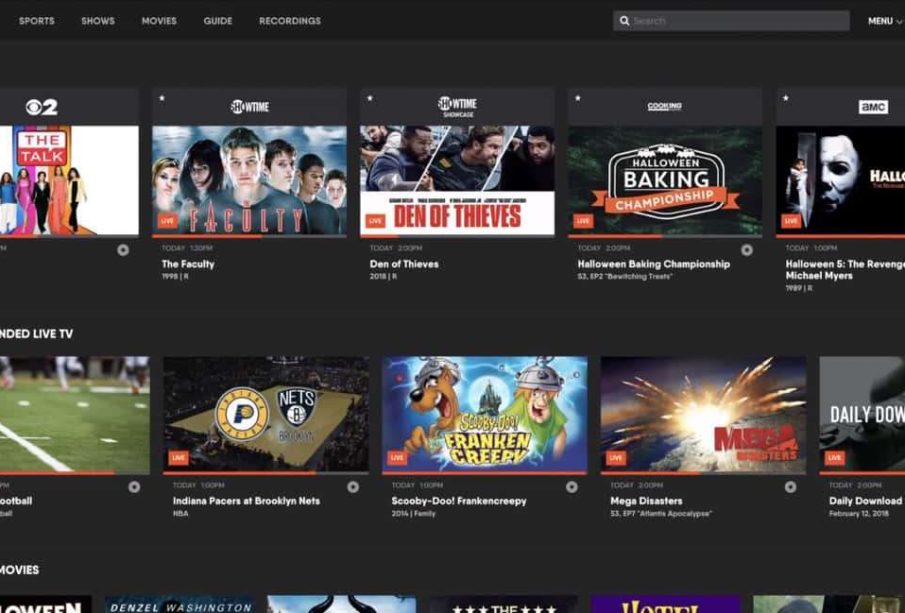The height and width of the screenshot is (613, 905).
Task: Open Indiana Pacers at Brooklyn Nets title
Action: point(246,501)
